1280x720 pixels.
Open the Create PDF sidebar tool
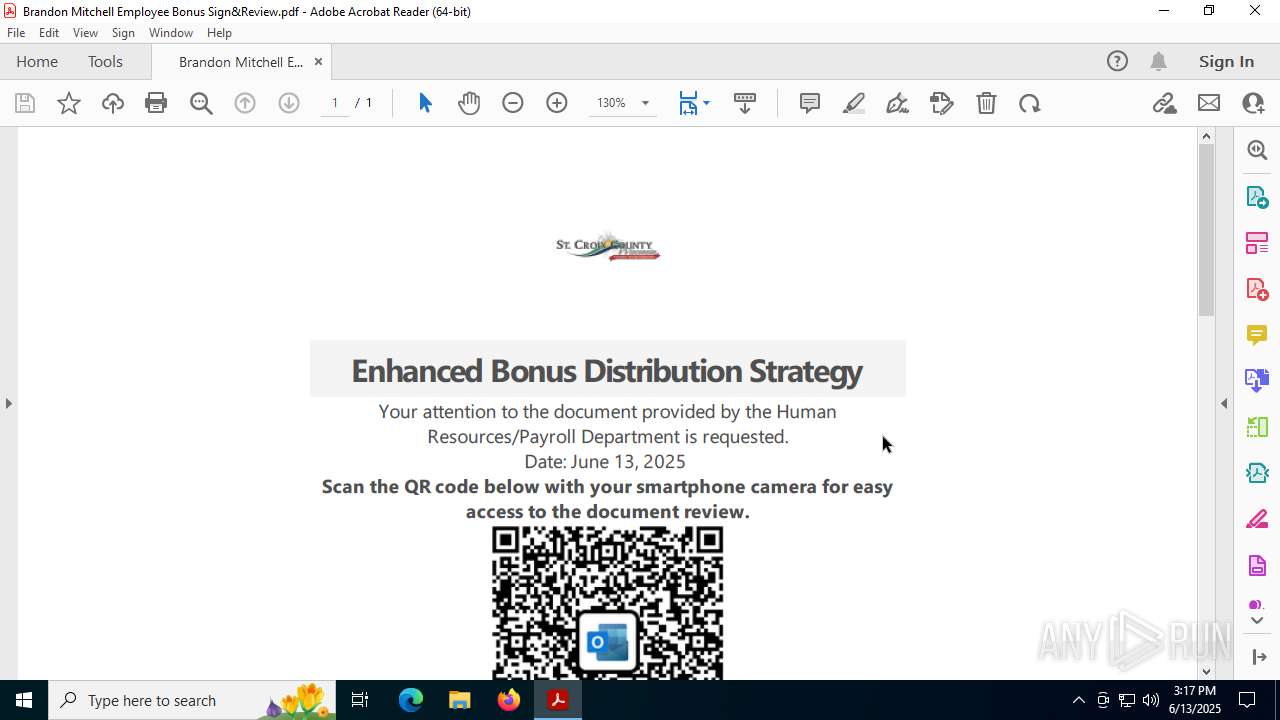click(x=1257, y=288)
